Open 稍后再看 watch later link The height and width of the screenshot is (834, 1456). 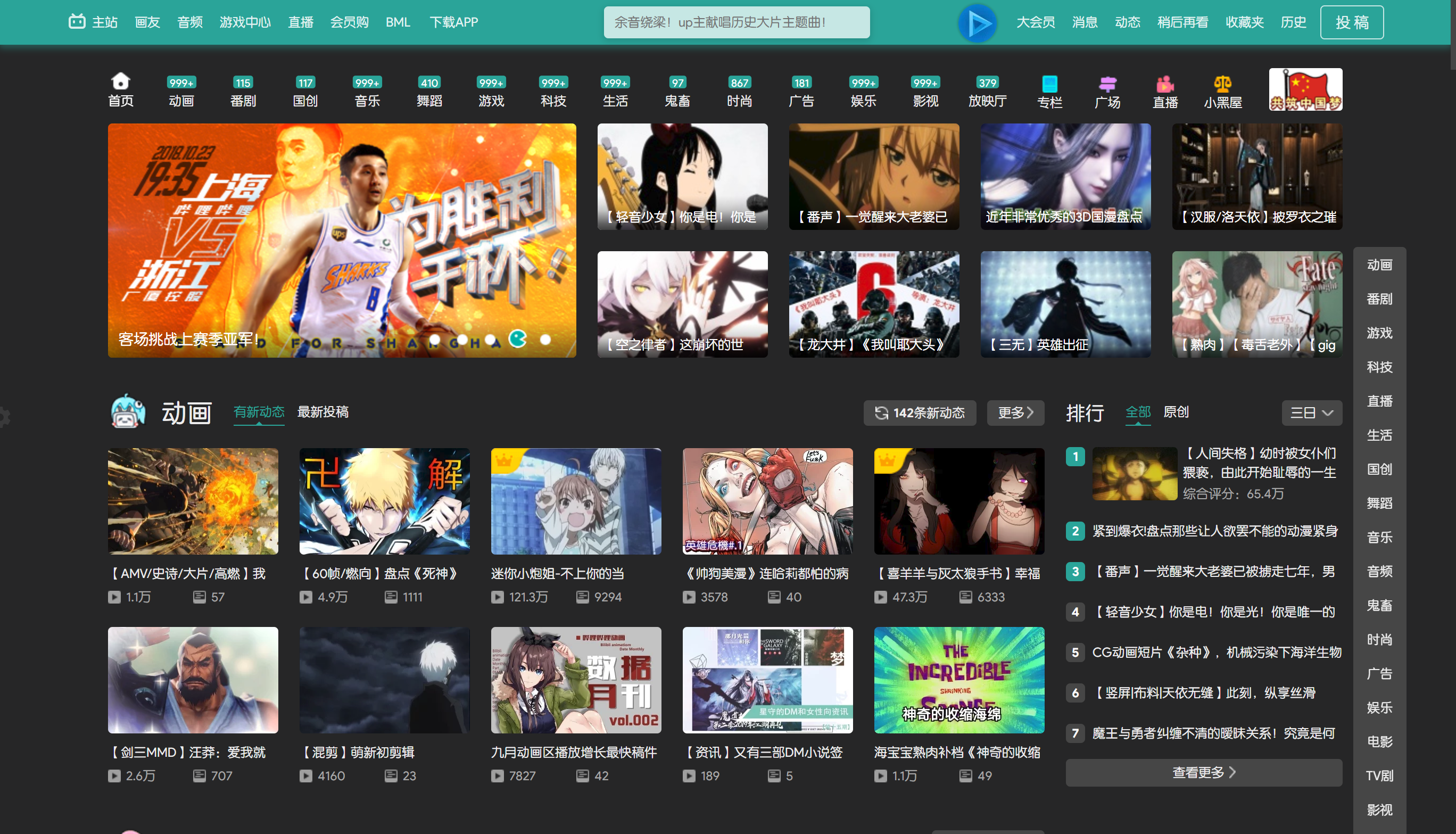pos(1182,22)
